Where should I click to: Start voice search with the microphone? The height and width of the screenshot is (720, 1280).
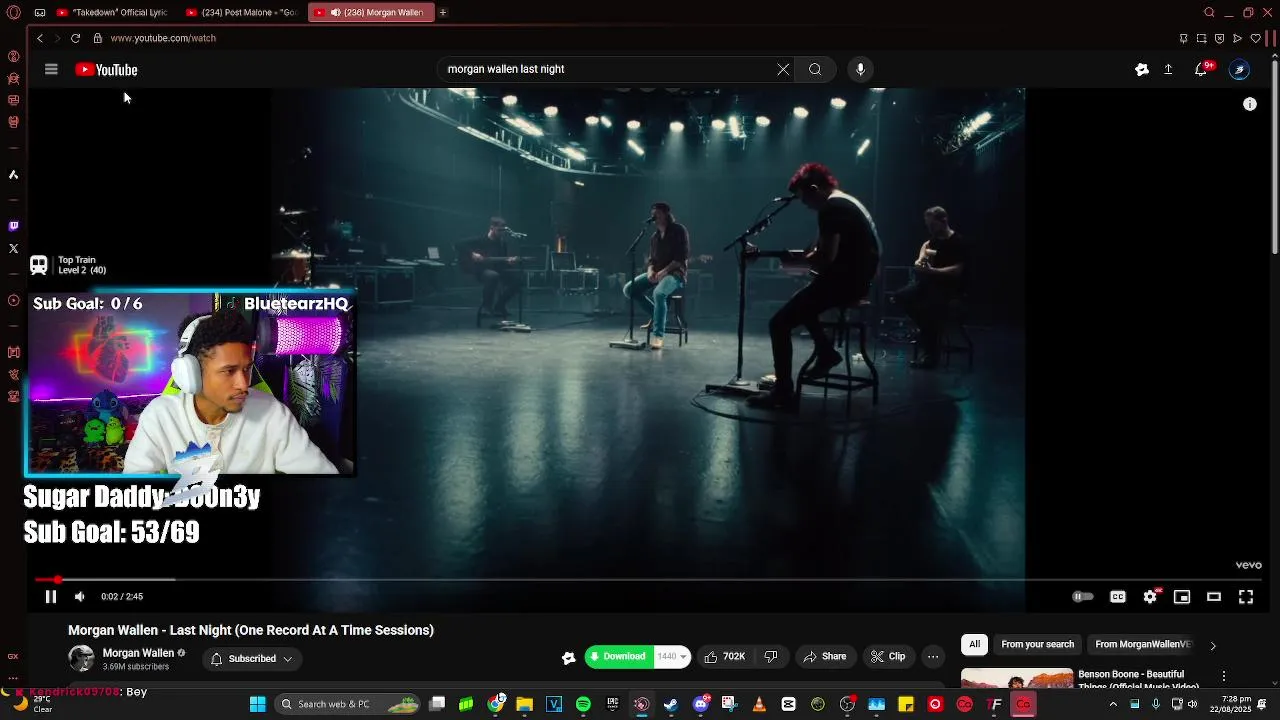click(860, 69)
